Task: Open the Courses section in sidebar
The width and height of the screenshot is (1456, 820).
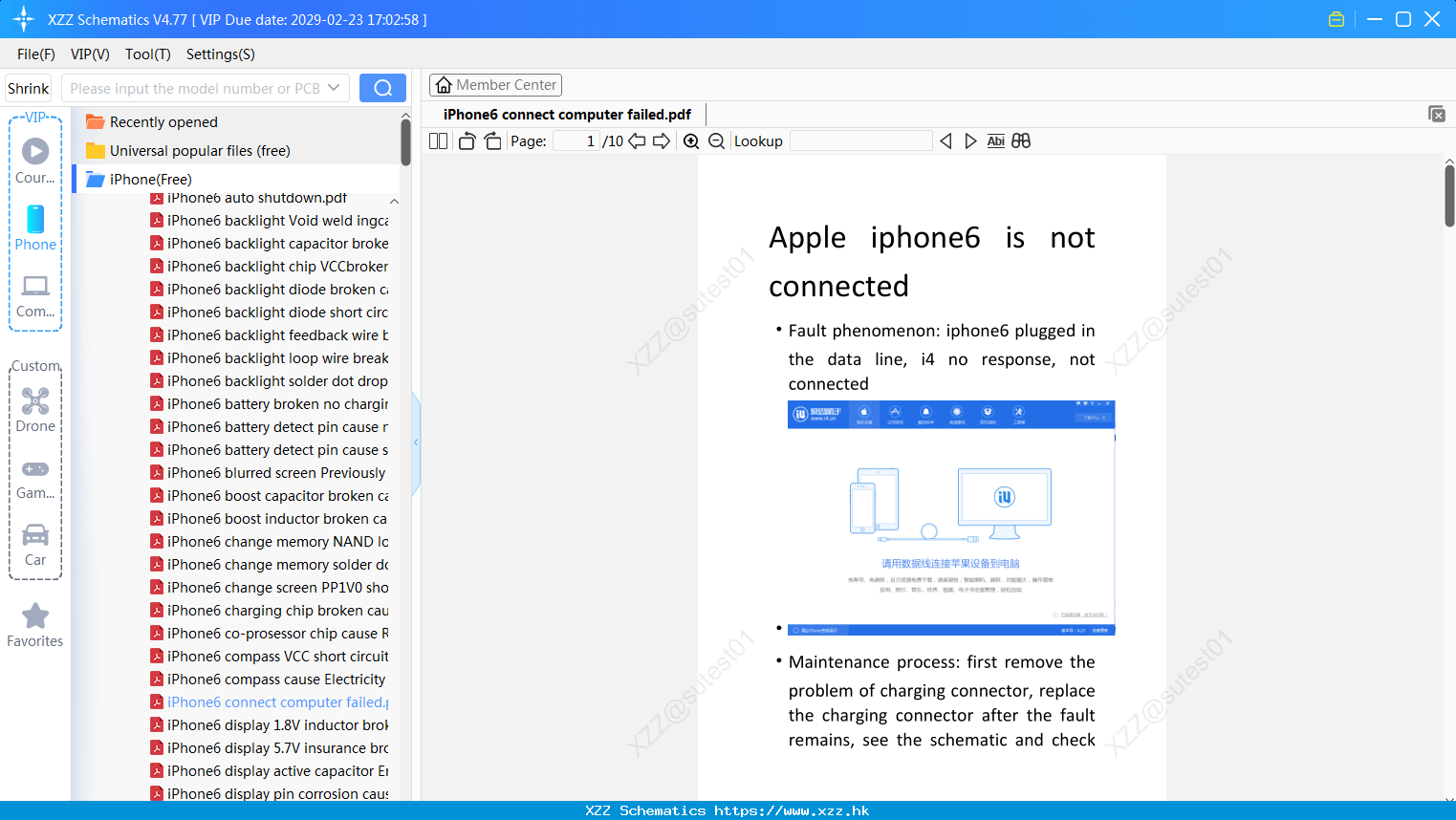Action: 35,162
